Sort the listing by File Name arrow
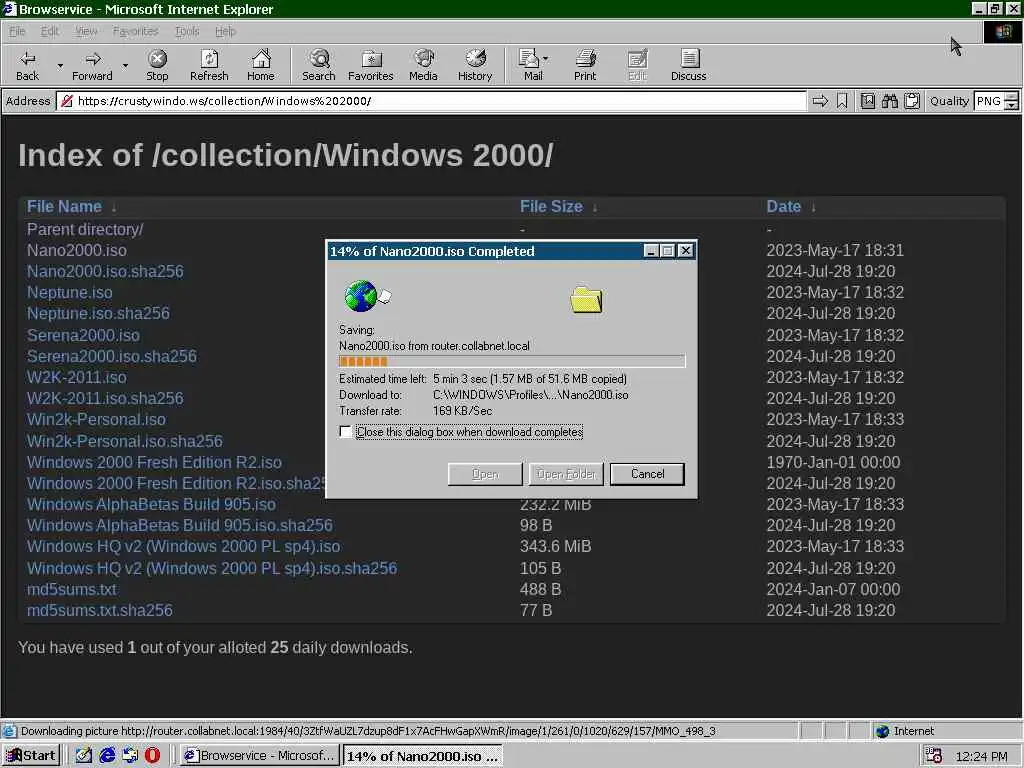This screenshot has height=768, width=1024. [114, 208]
